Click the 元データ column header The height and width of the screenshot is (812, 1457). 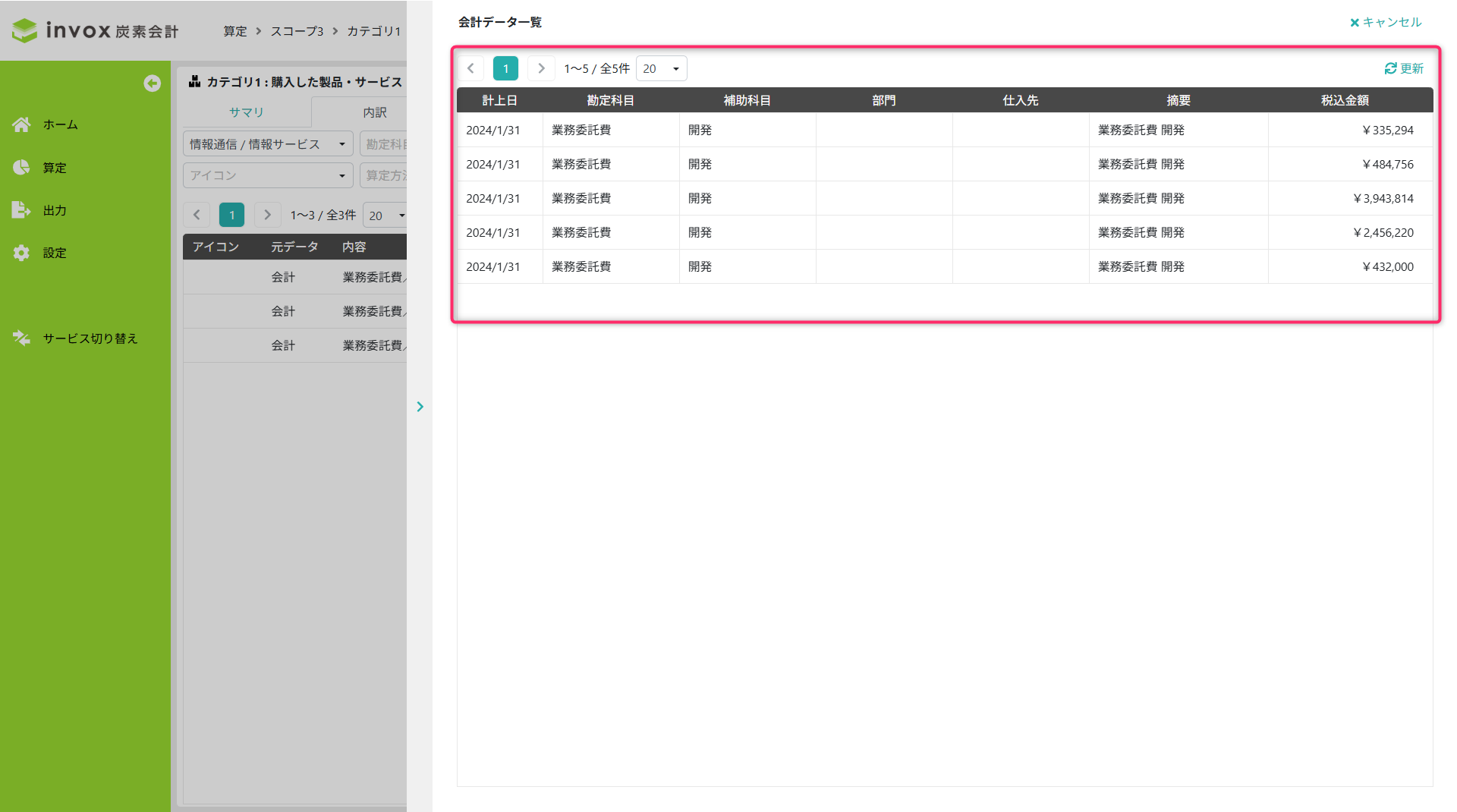294,247
